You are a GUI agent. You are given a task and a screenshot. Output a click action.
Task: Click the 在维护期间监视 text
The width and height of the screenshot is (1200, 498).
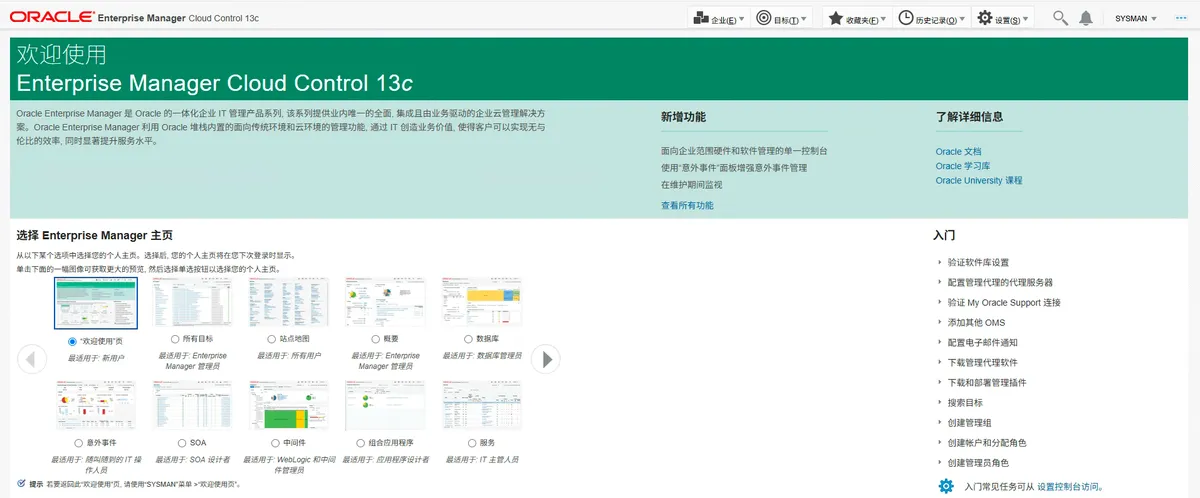(691, 185)
